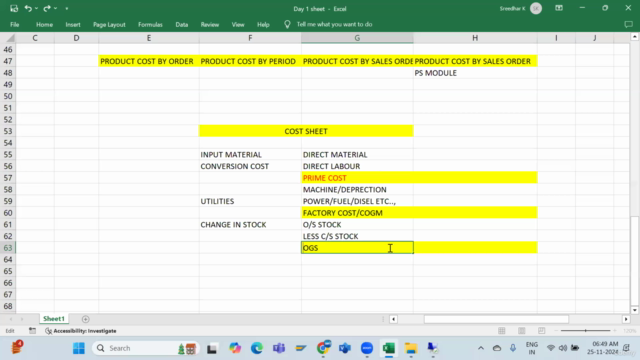The image size is (640, 360).
Task: Select row 57 header
Action: [x=8, y=178]
